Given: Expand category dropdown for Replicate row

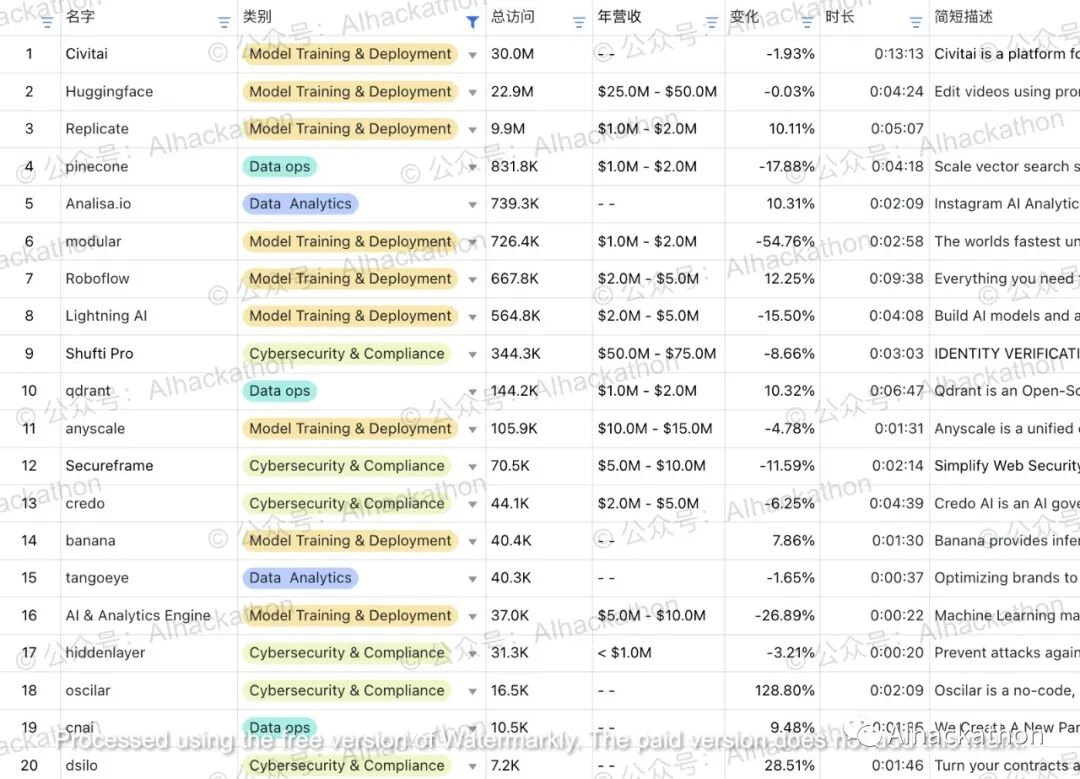Looking at the screenshot, I should coord(472,130).
